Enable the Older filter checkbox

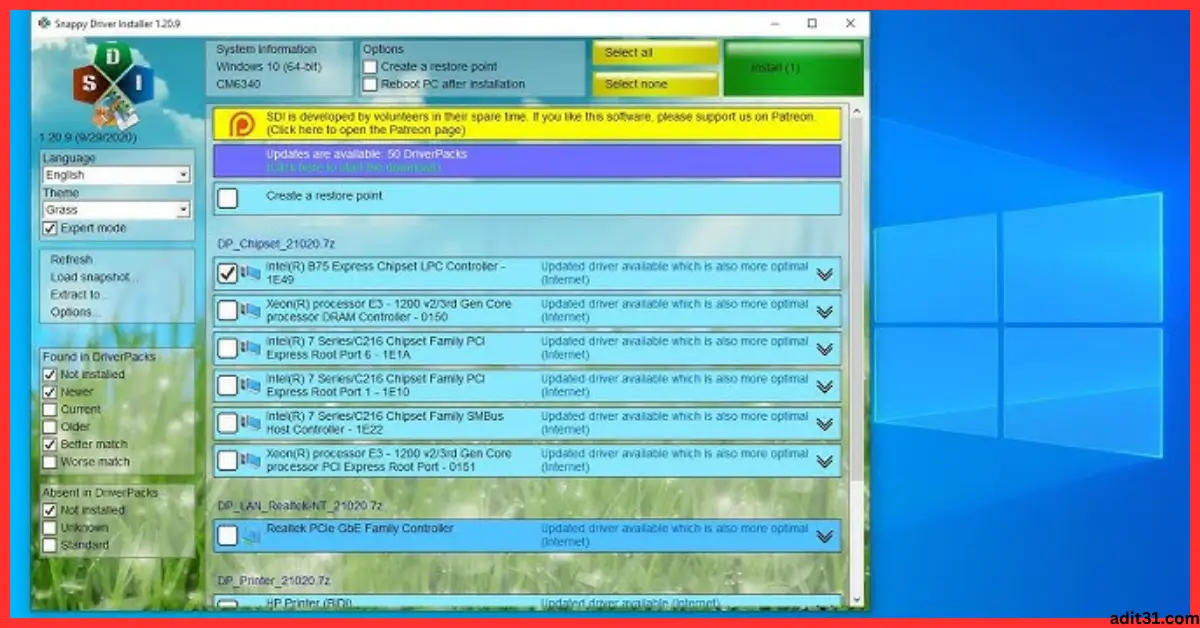tap(50, 427)
